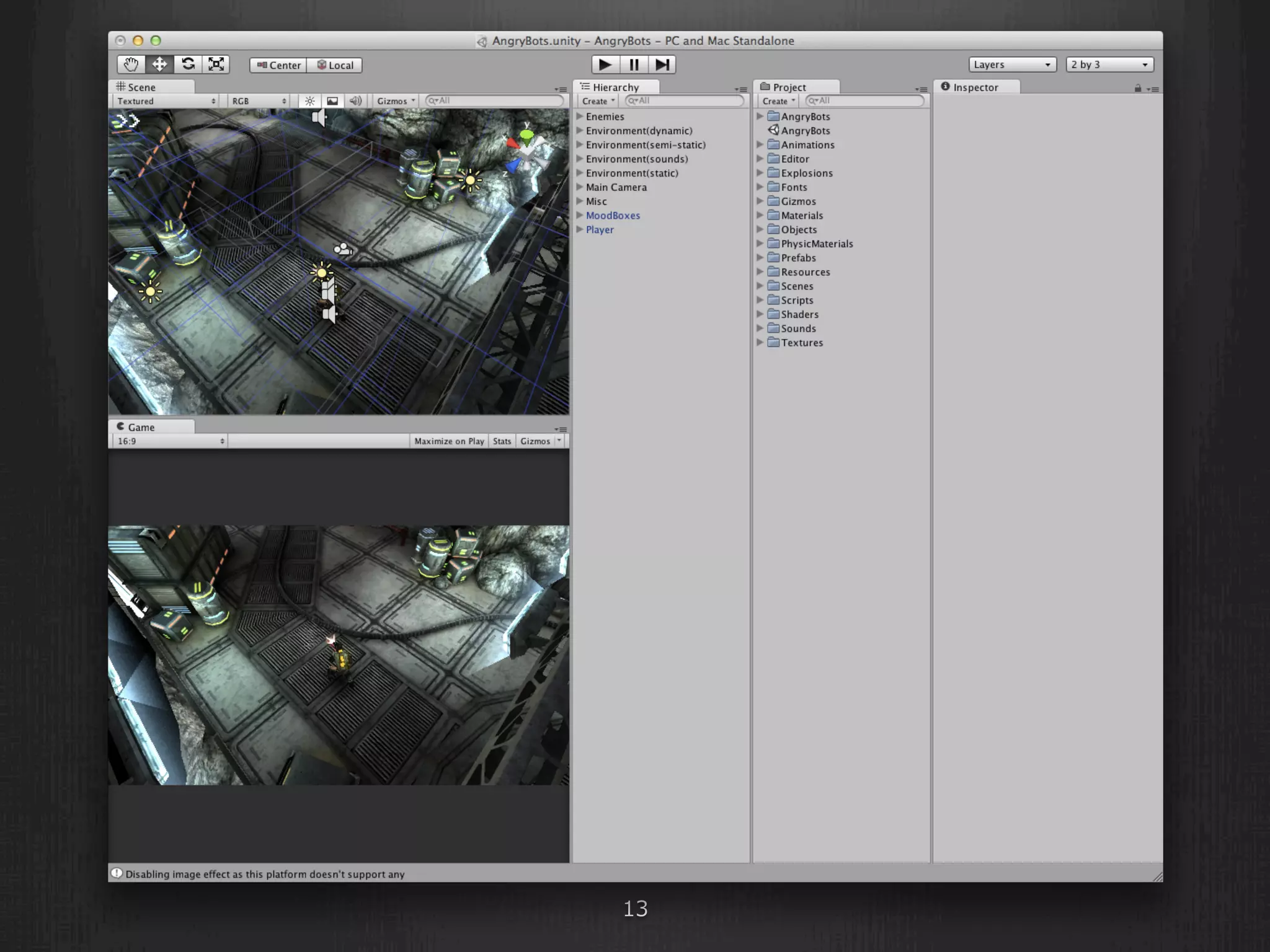Screen dimensions: 1270x952
Task: Click the Pause button
Action: pyautogui.click(x=634, y=64)
